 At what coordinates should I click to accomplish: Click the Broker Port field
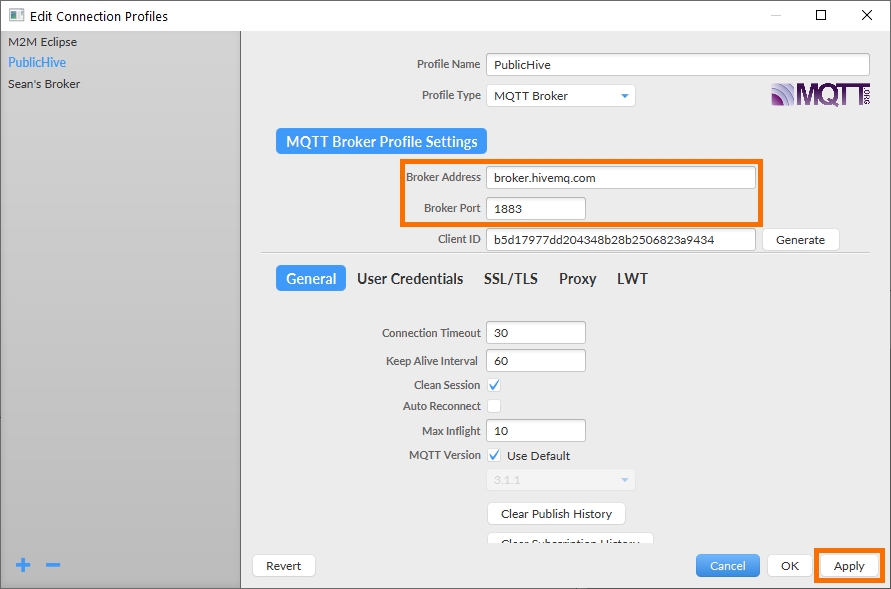click(536, 208)
